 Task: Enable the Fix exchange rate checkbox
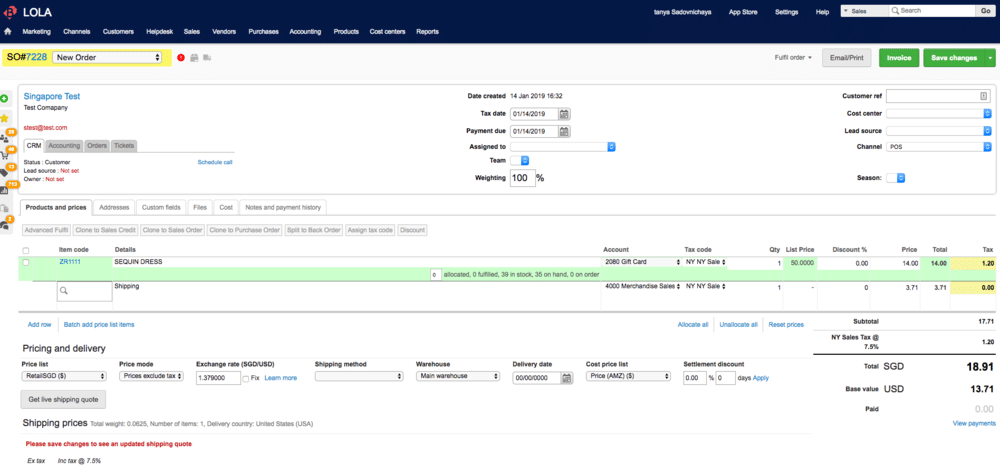[x=245, y=378]
